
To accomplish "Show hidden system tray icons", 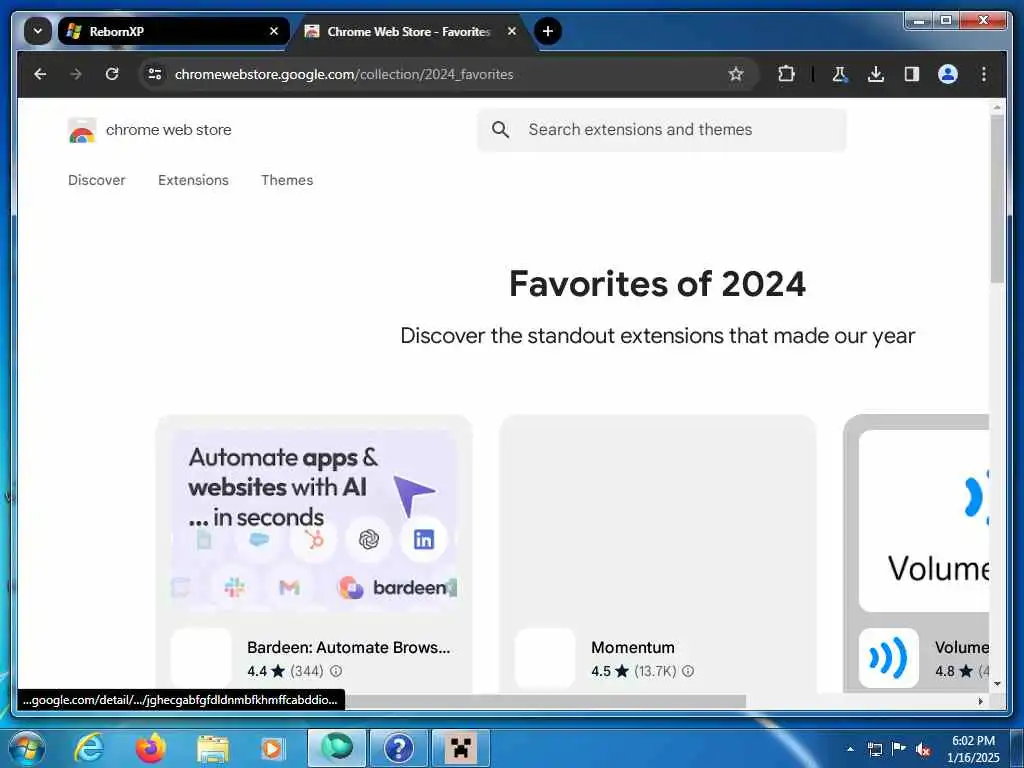I will 850,749.
